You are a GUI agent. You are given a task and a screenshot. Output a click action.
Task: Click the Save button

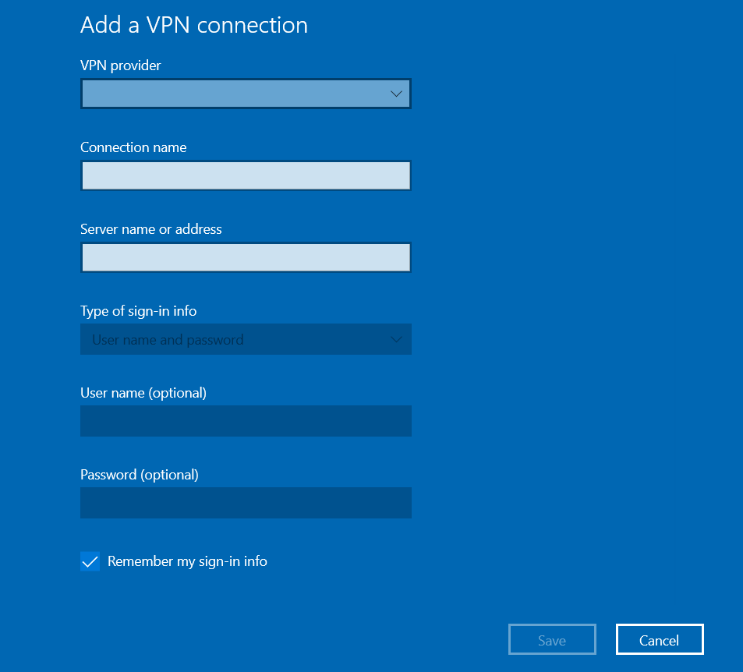pos(552,640)
